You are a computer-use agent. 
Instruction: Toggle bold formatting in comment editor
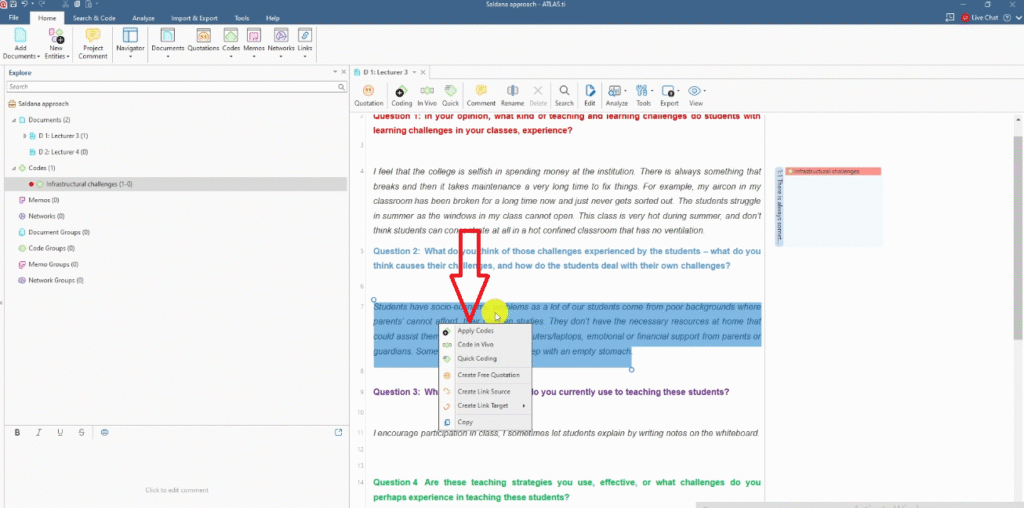click(x=17, y=432)
